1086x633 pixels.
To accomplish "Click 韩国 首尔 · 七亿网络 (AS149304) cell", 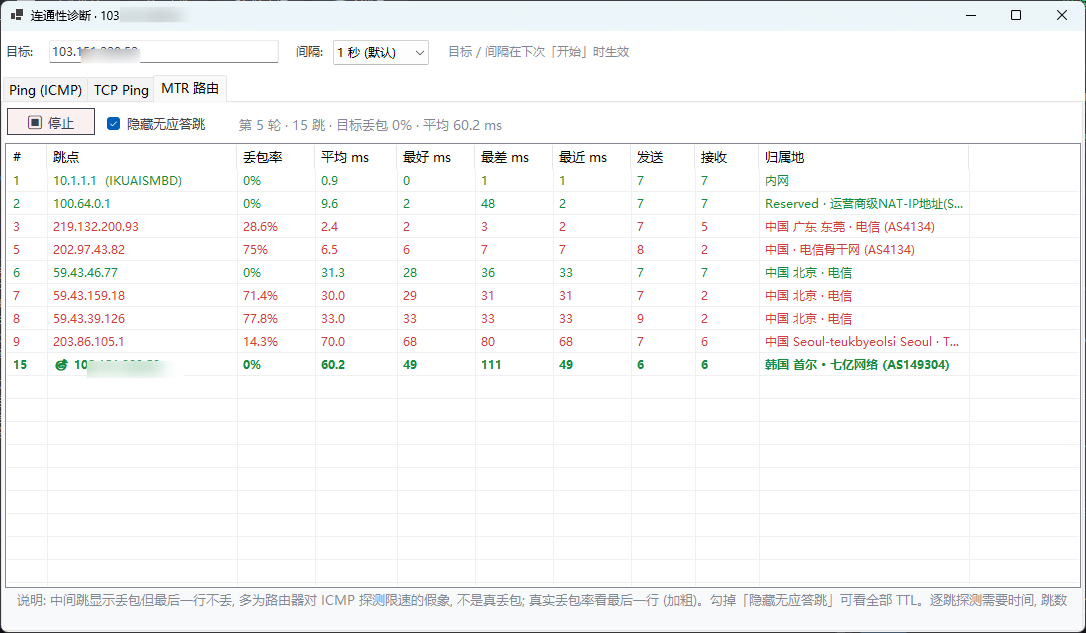I will pos(857,364).
